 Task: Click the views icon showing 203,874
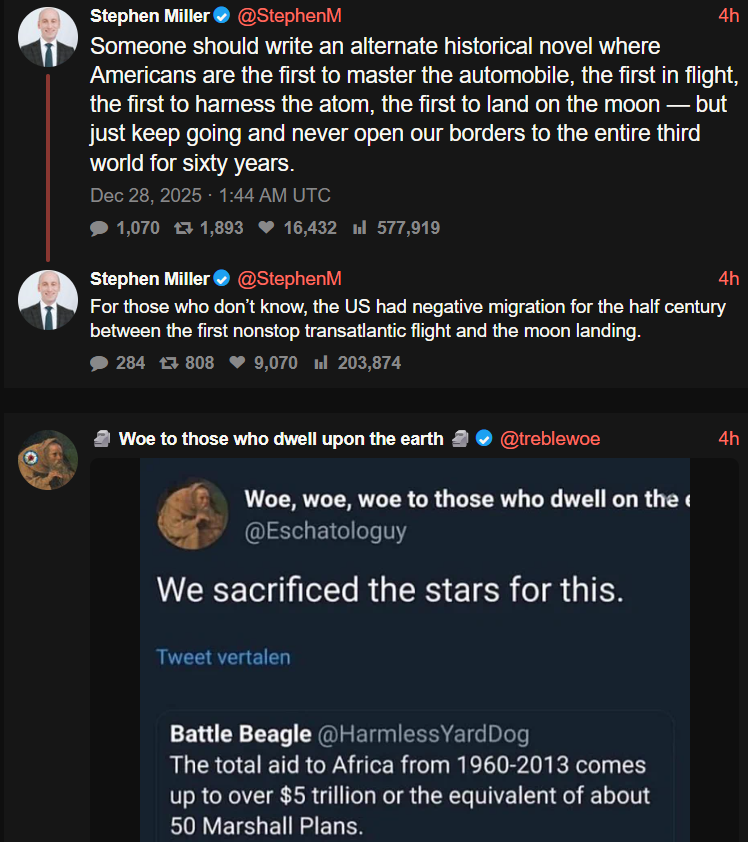[321, 363]
